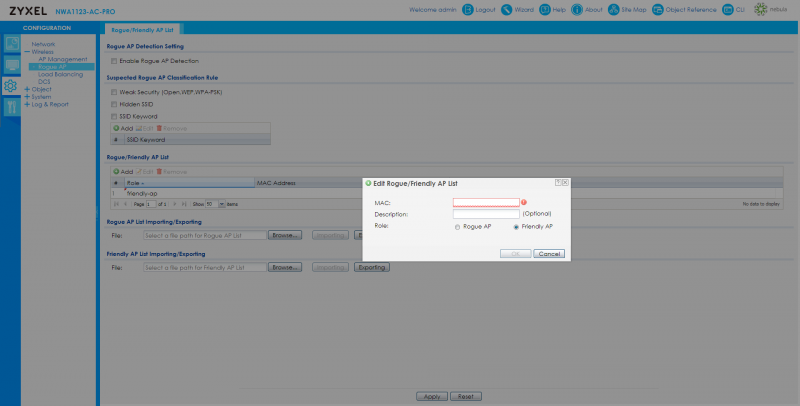Check the SSID Keyword option
800x406 pixels.
114,116
